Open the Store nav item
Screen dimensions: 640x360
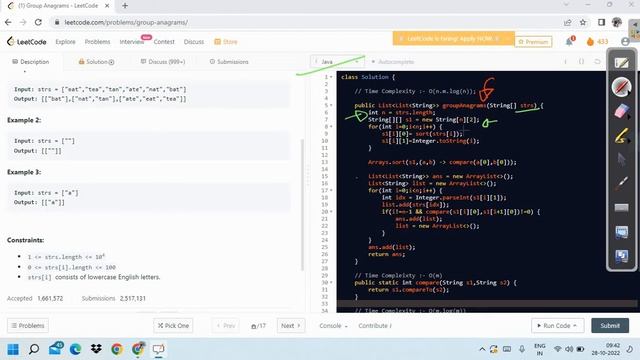[x=226, y=42]
